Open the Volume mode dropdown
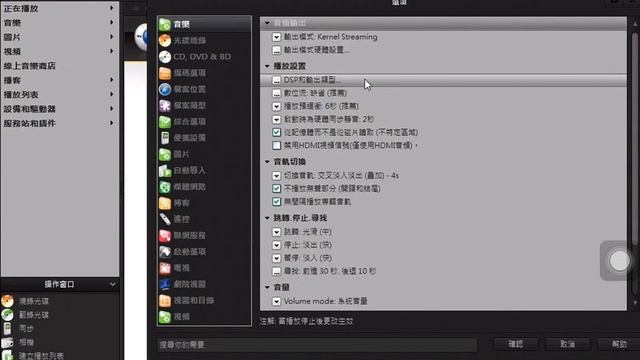This screenshot has height=360, width=640. pos(276,301)
